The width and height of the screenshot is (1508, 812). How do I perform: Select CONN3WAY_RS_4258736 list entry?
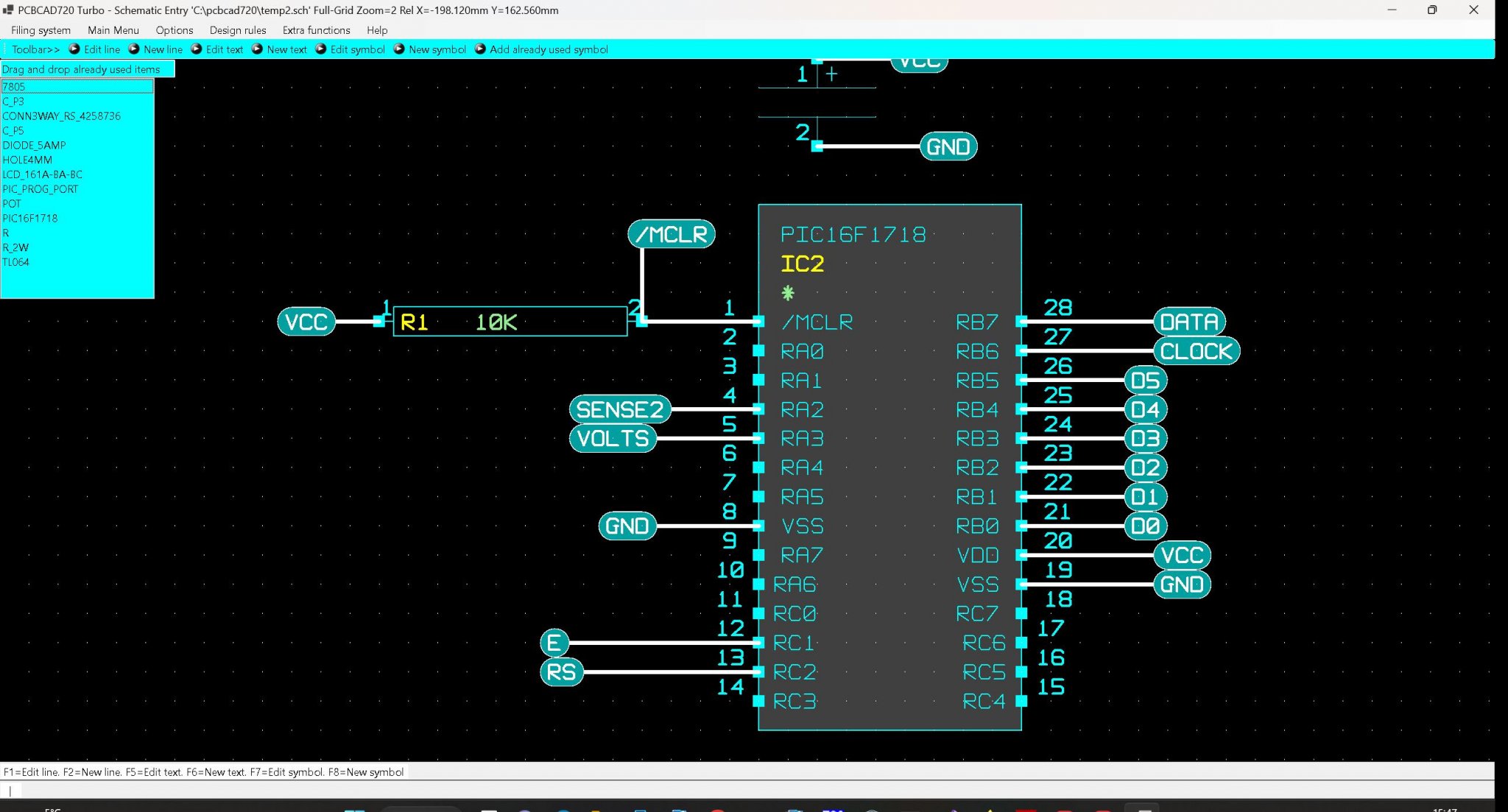77,116
